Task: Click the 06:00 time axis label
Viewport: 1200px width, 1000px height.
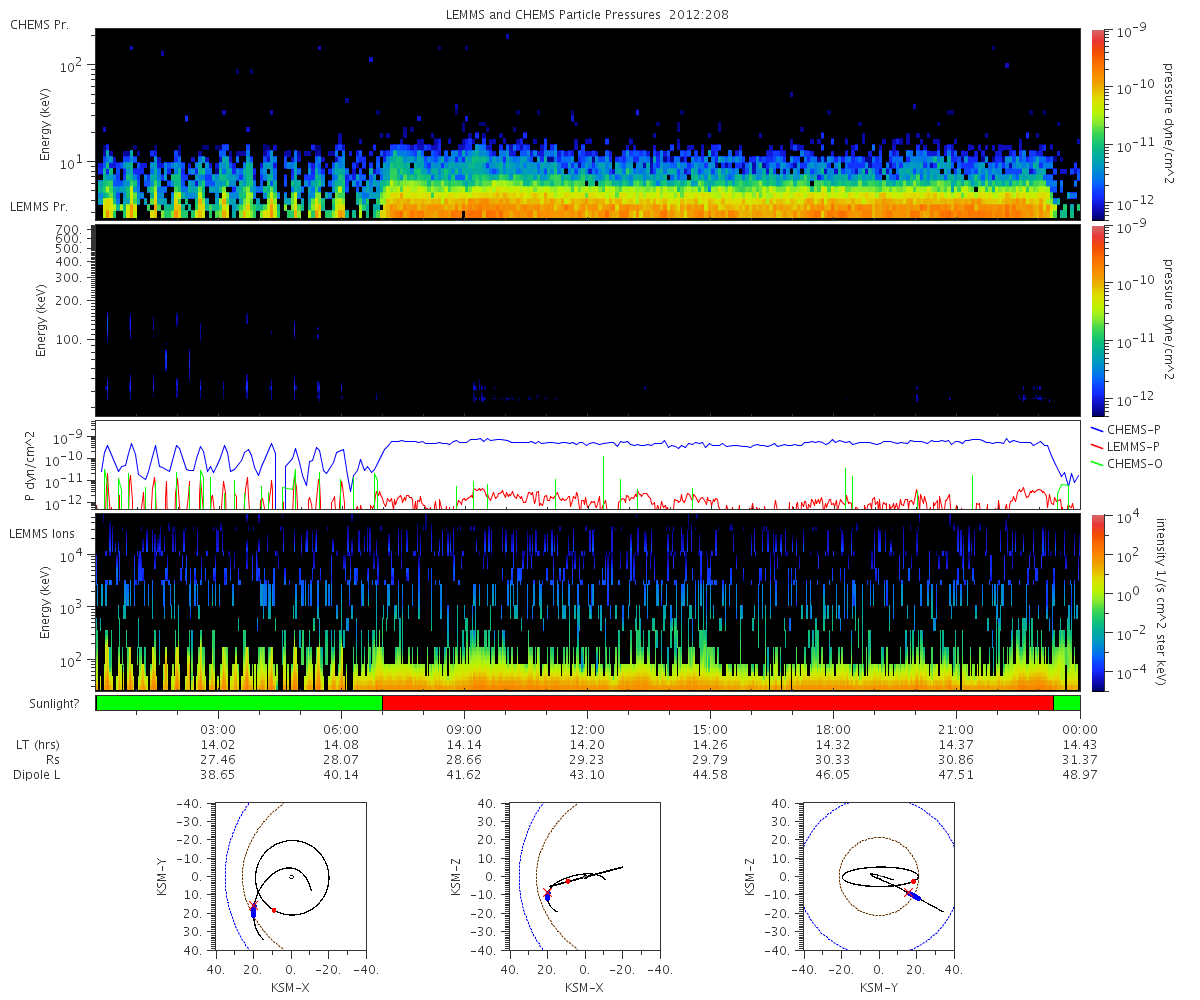Action: [x=342, y=729]
